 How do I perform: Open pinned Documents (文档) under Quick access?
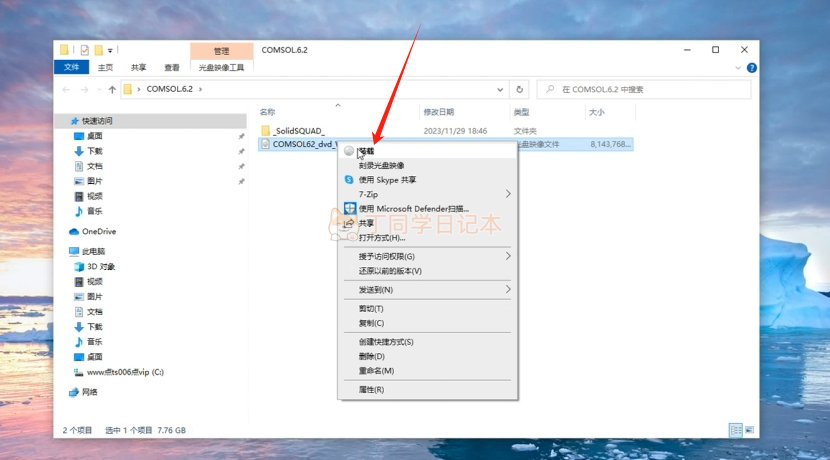coord(94,166)
